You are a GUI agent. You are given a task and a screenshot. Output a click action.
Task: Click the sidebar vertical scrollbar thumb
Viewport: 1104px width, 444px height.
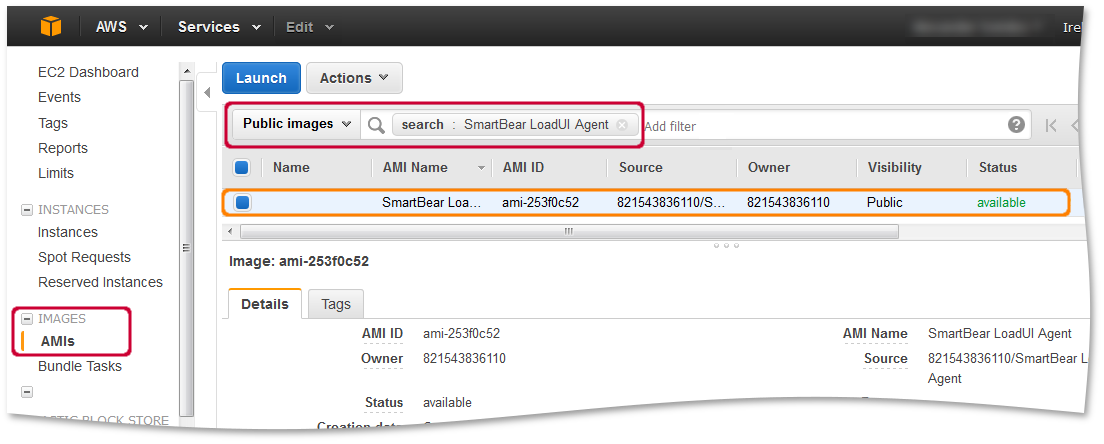(187, 247)
